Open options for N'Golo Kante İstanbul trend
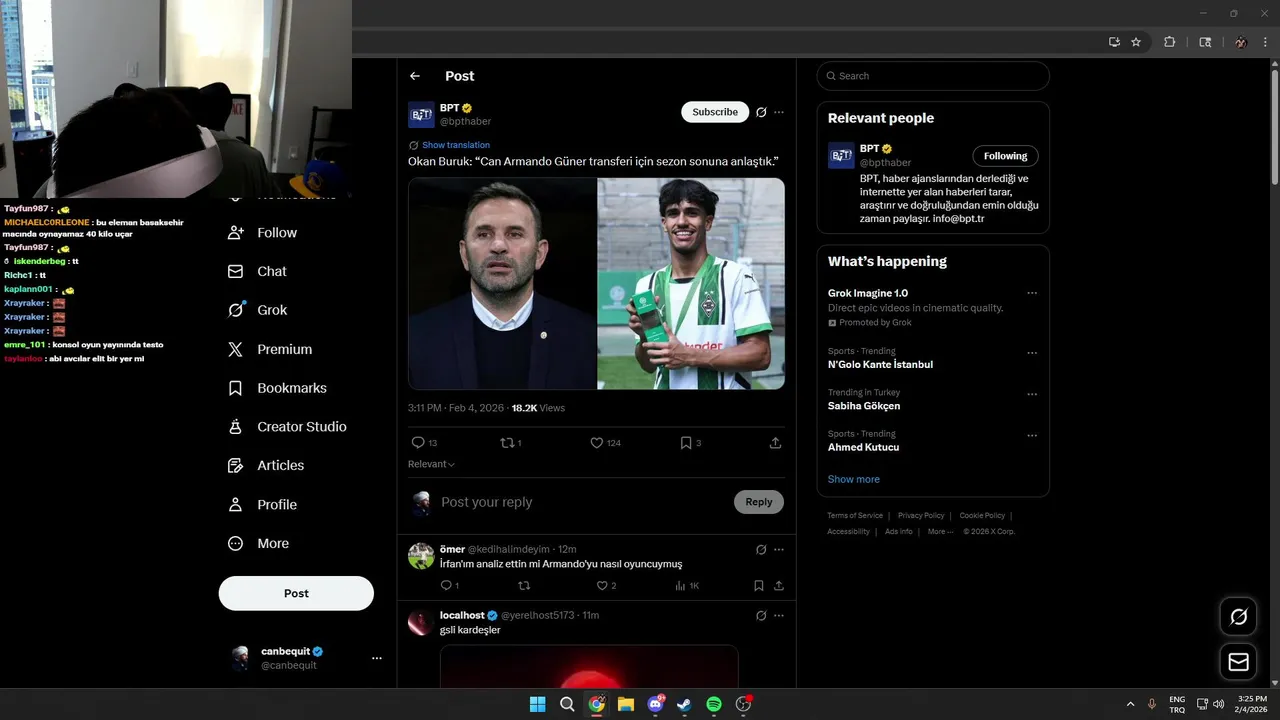This screenshot has height=720, width=1280. click(x=1032, y=353)
